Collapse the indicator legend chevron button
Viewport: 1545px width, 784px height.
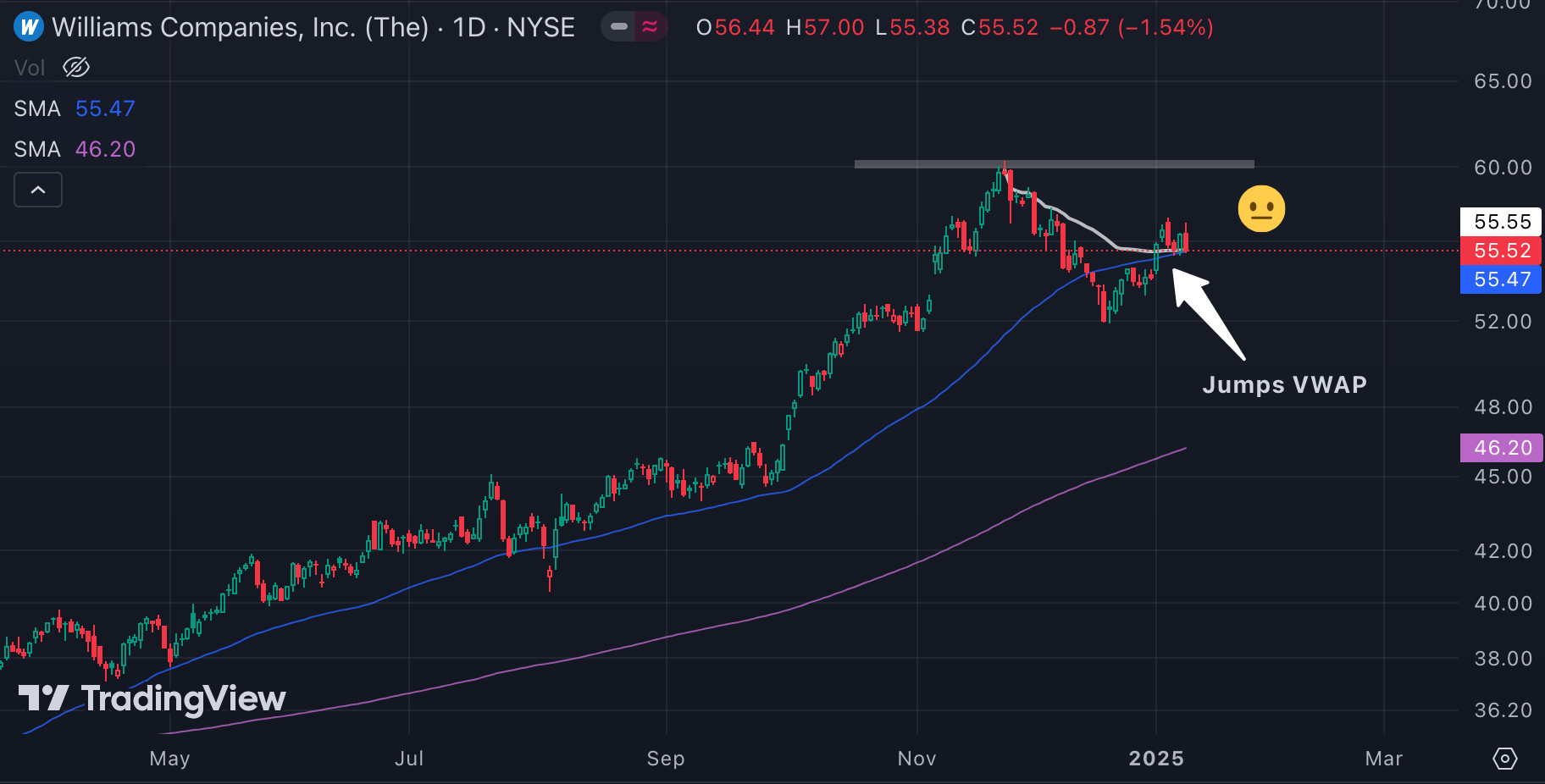(38, 190)
